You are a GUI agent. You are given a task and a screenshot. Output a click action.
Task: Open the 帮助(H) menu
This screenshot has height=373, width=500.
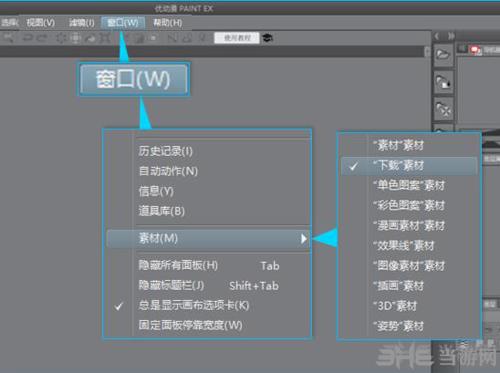point(167,23)
